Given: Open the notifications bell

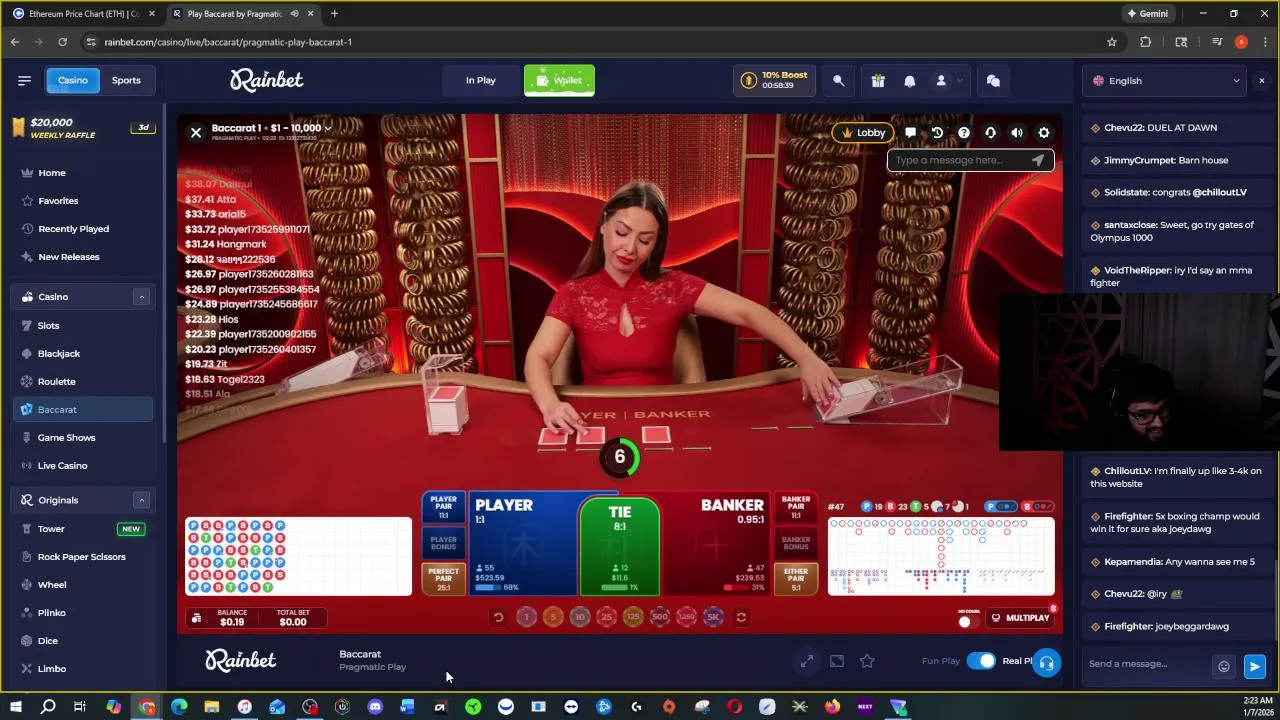Looking at the screenshot, I should 910,81.
